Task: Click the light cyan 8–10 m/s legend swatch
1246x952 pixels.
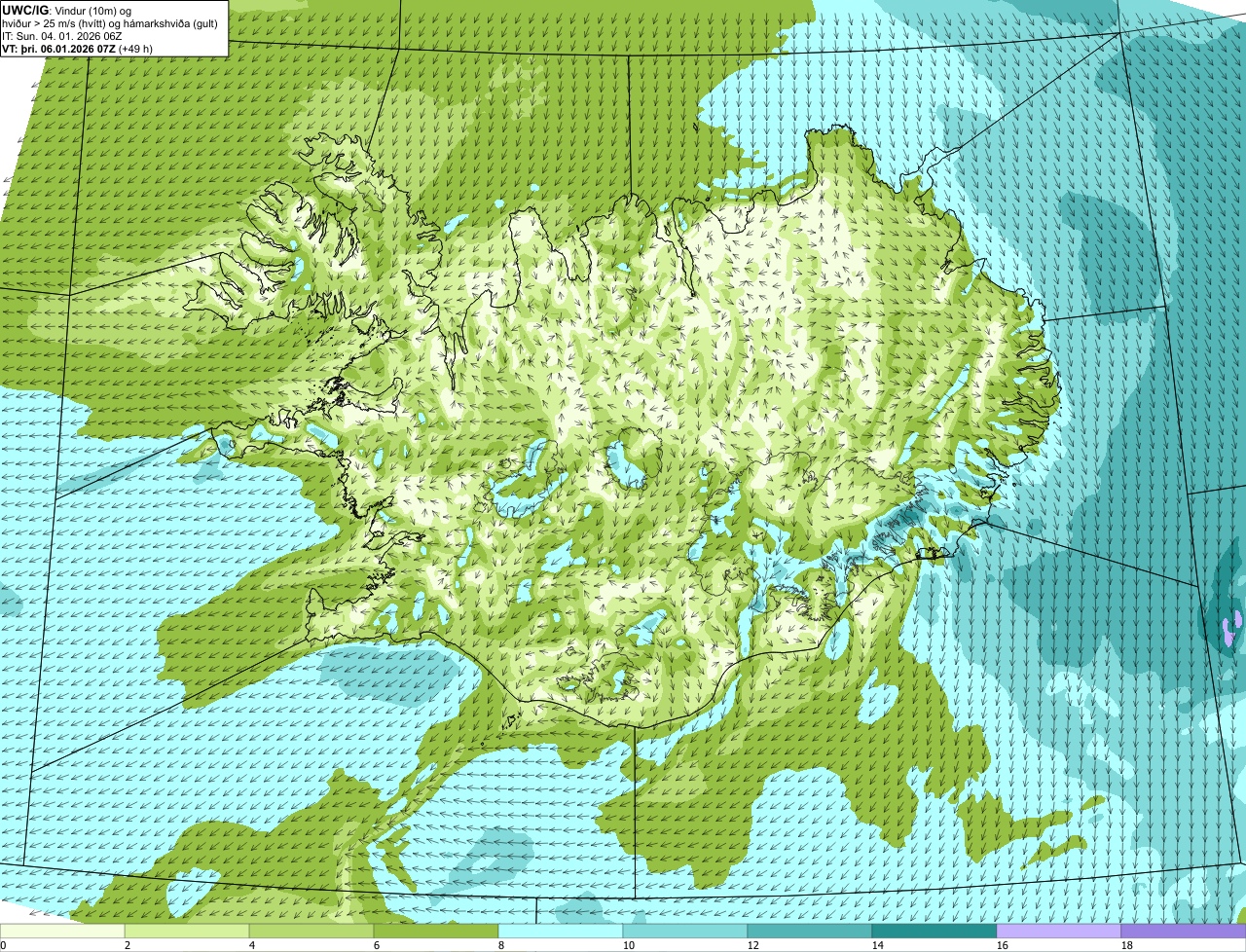Action: [x=561, y=931]
